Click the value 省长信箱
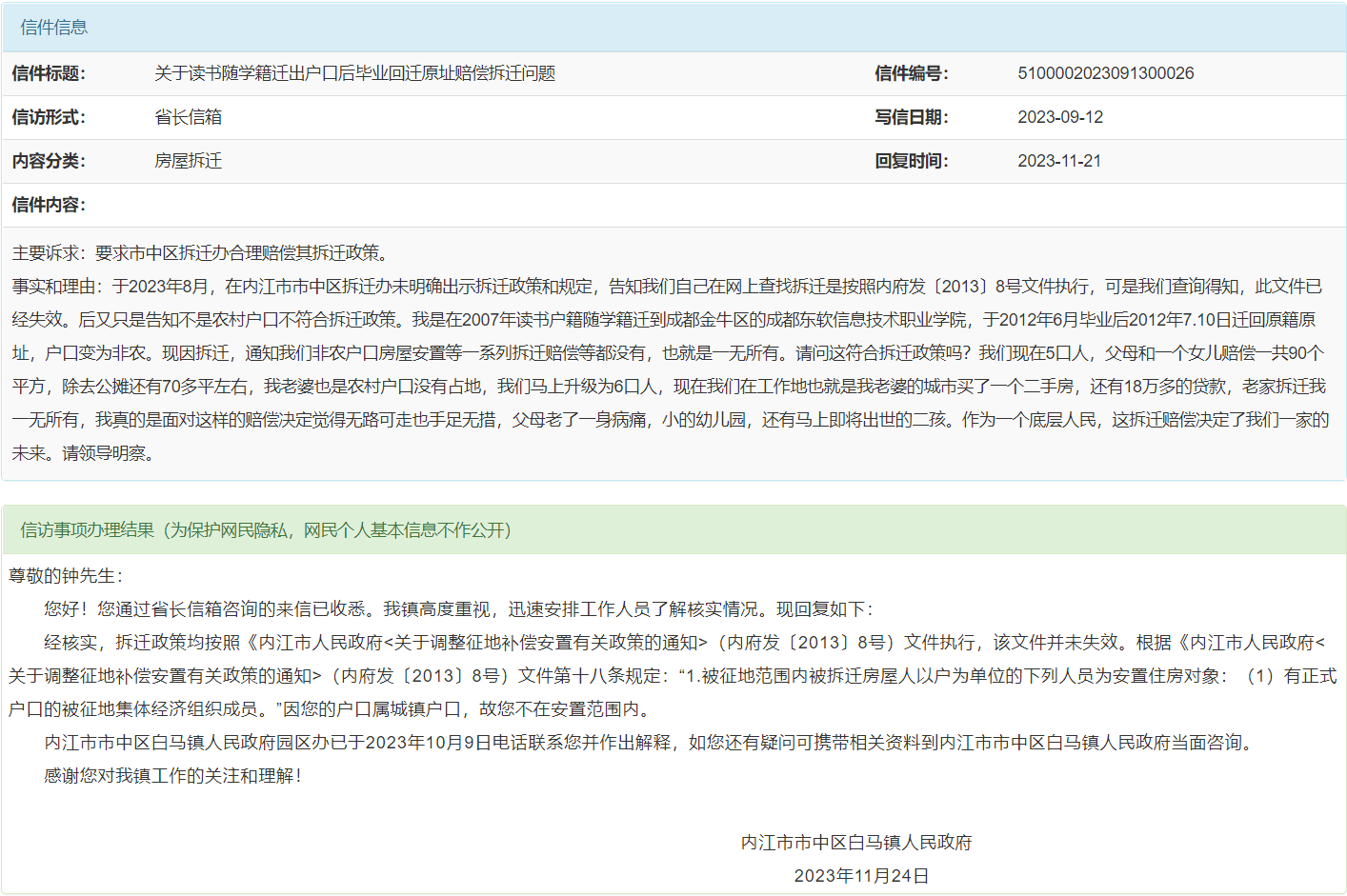 189,117
